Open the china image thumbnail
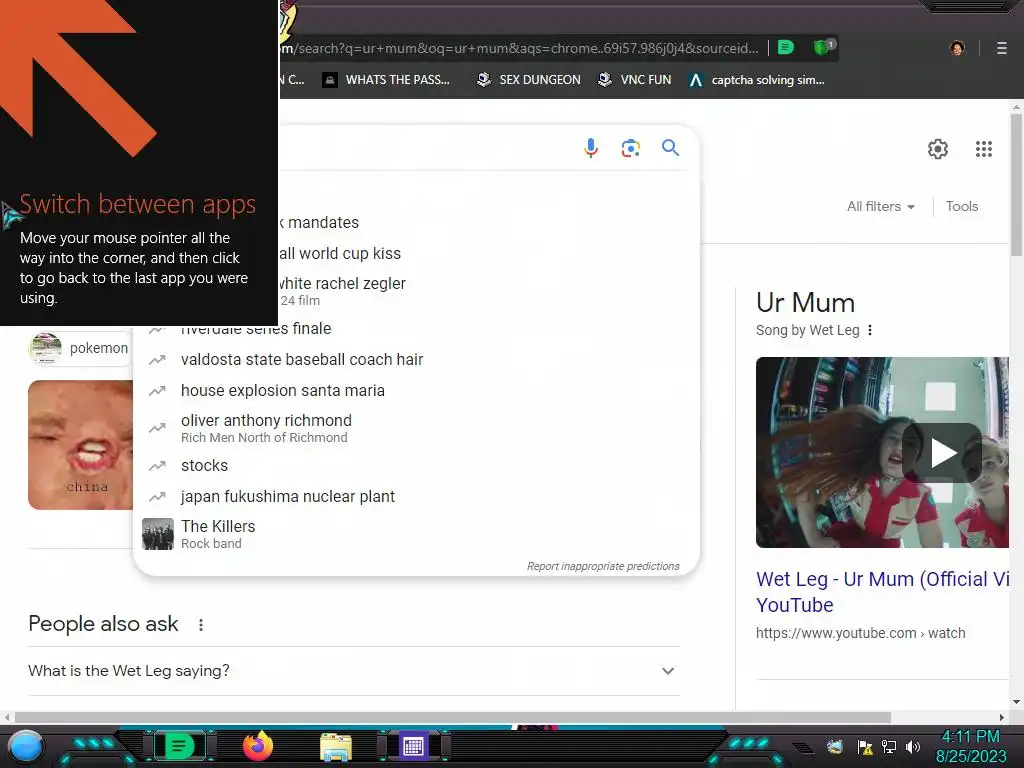This screenshot has width=1024, height=768. coord(80,445)
